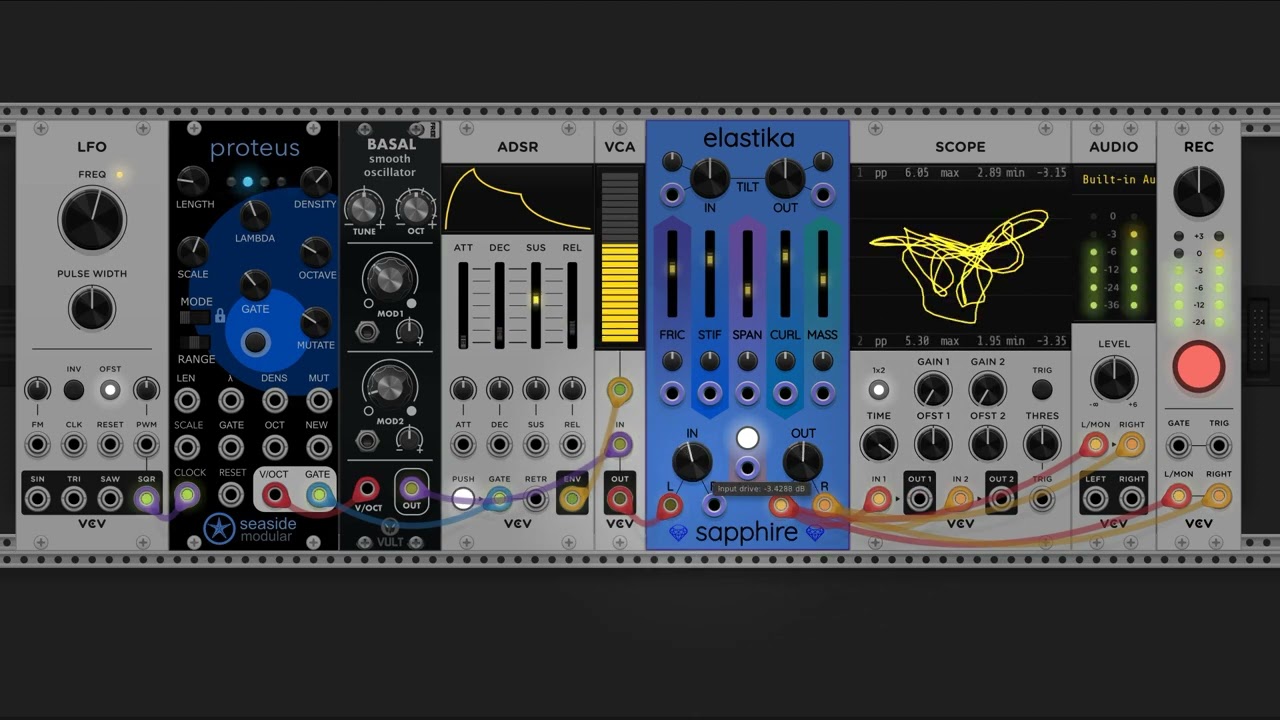
Task: Open the Audio Built-in device selector
Action: click(1114, 179)
